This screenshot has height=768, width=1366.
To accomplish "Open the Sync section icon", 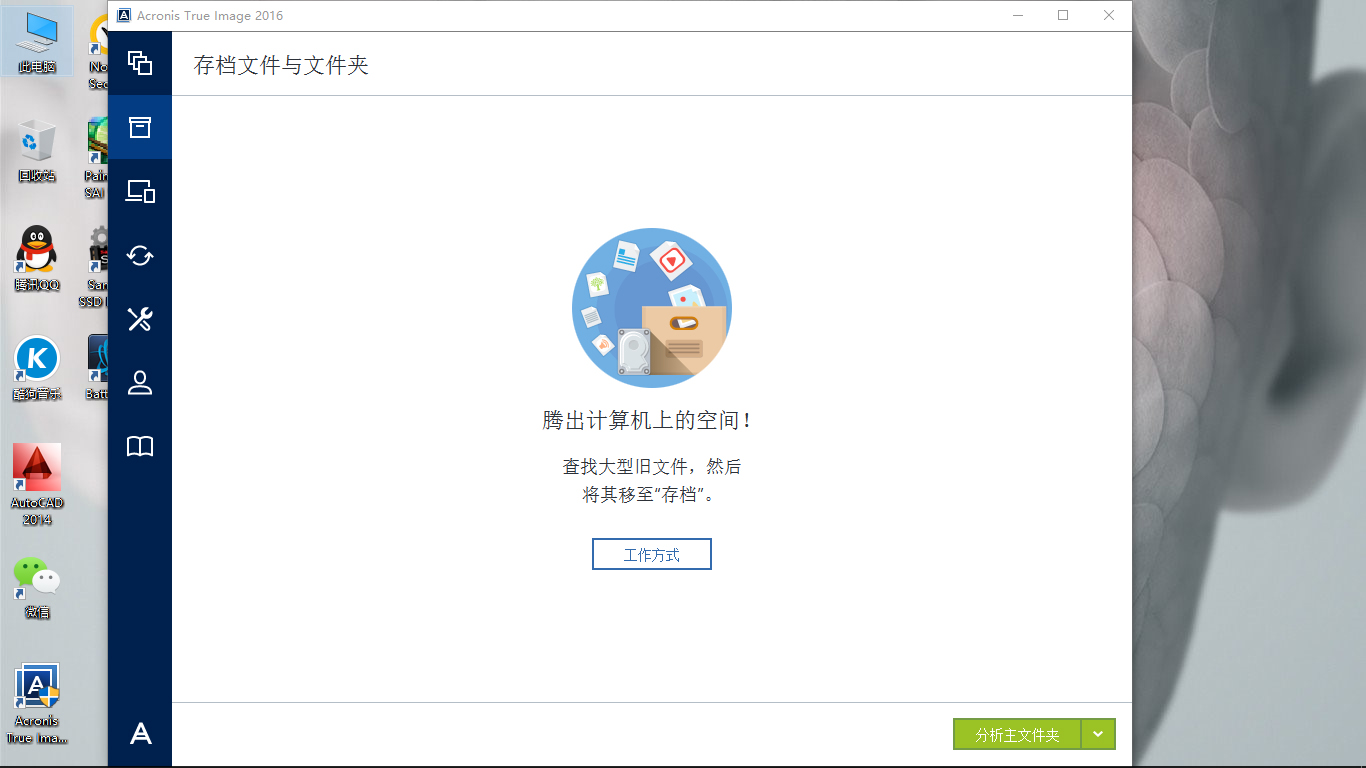I will click(140, 255).
